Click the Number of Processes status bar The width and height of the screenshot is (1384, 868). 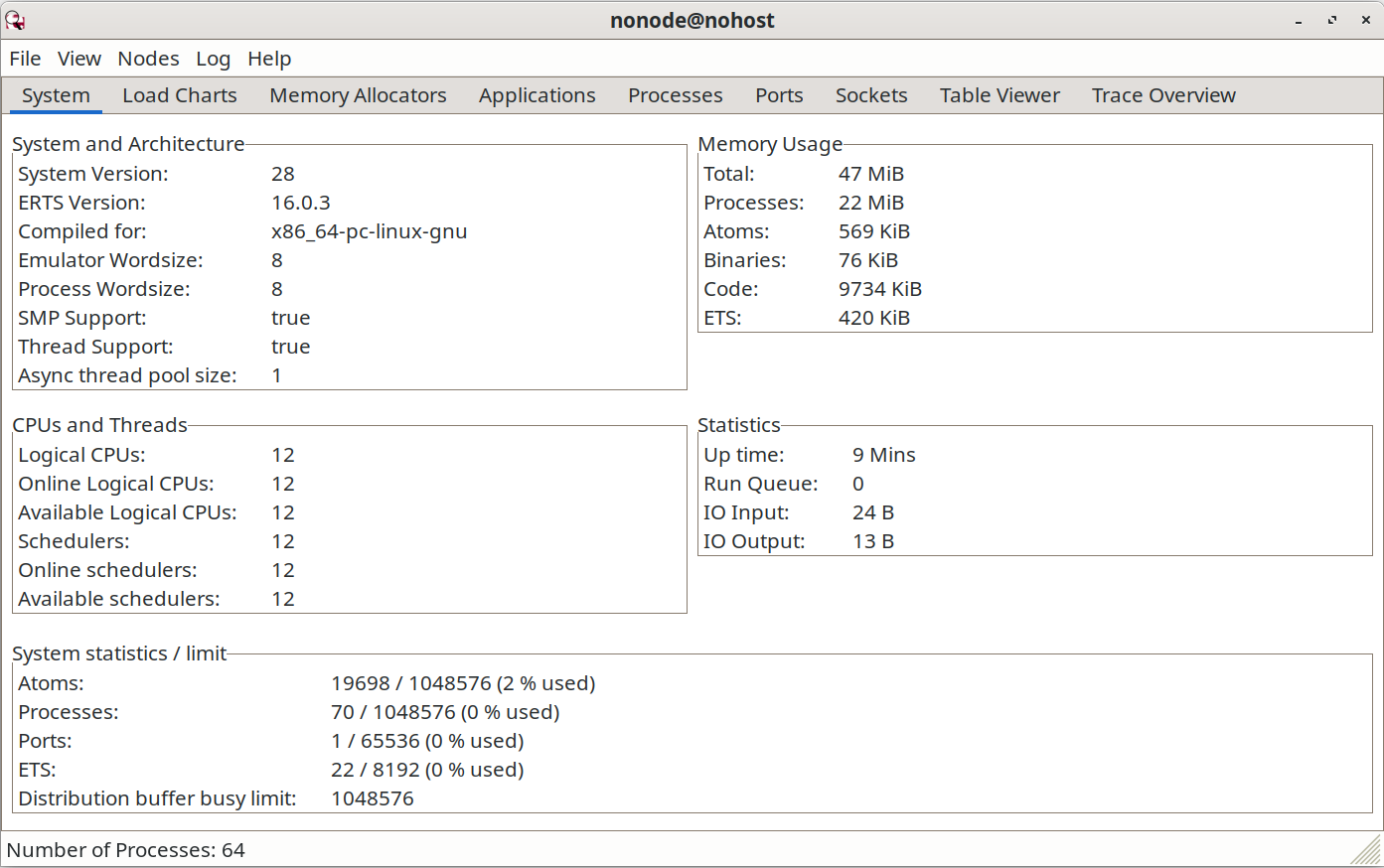coord(126,850)
